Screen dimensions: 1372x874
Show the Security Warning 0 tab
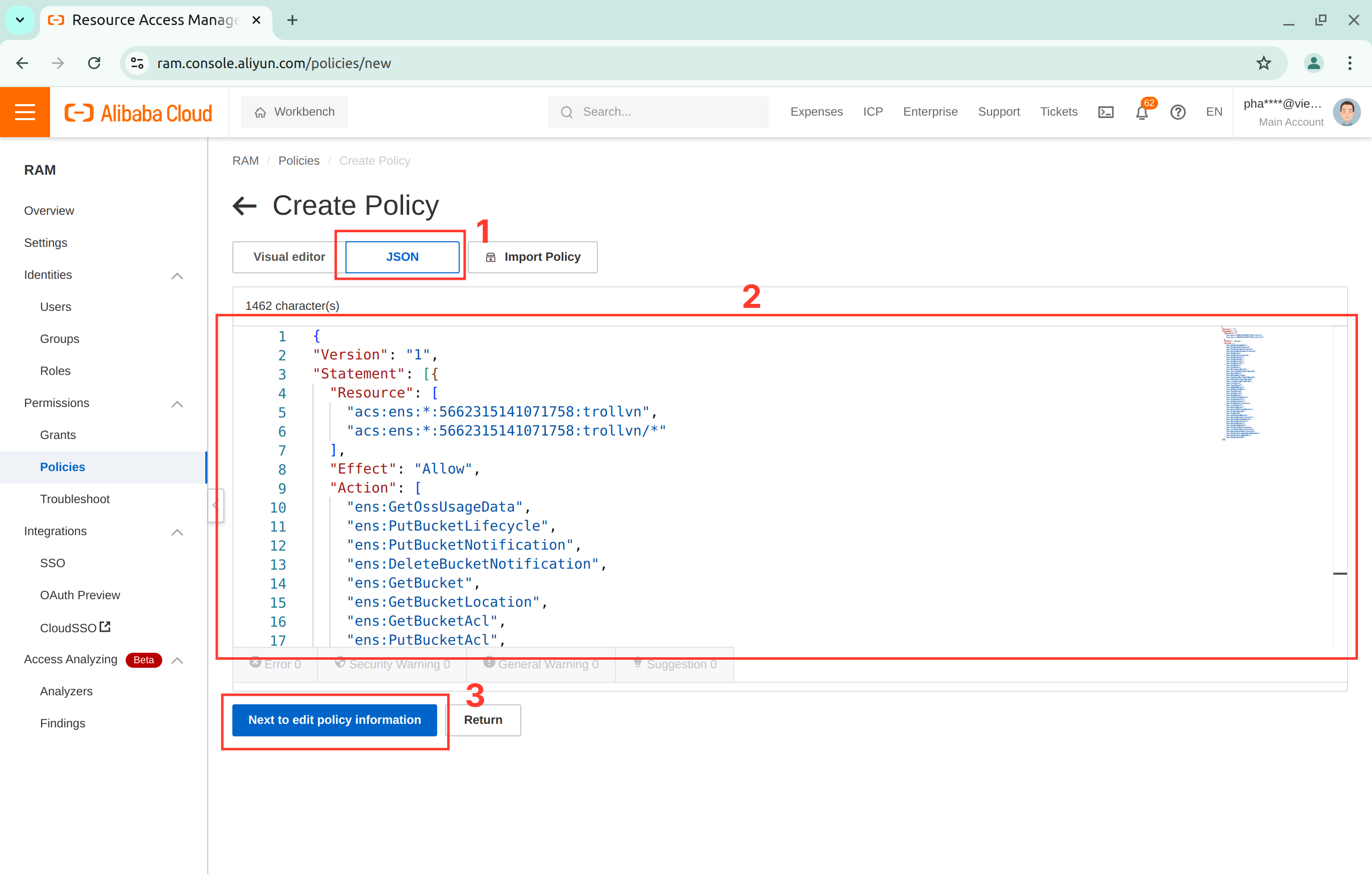(x=392, y=664)
